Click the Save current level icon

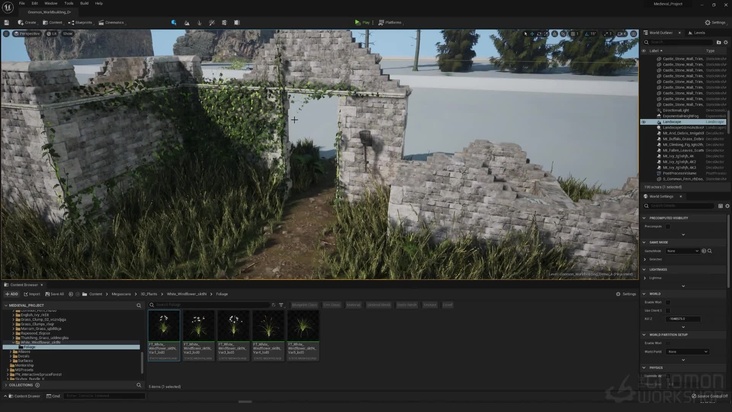[x=6, y=21]
